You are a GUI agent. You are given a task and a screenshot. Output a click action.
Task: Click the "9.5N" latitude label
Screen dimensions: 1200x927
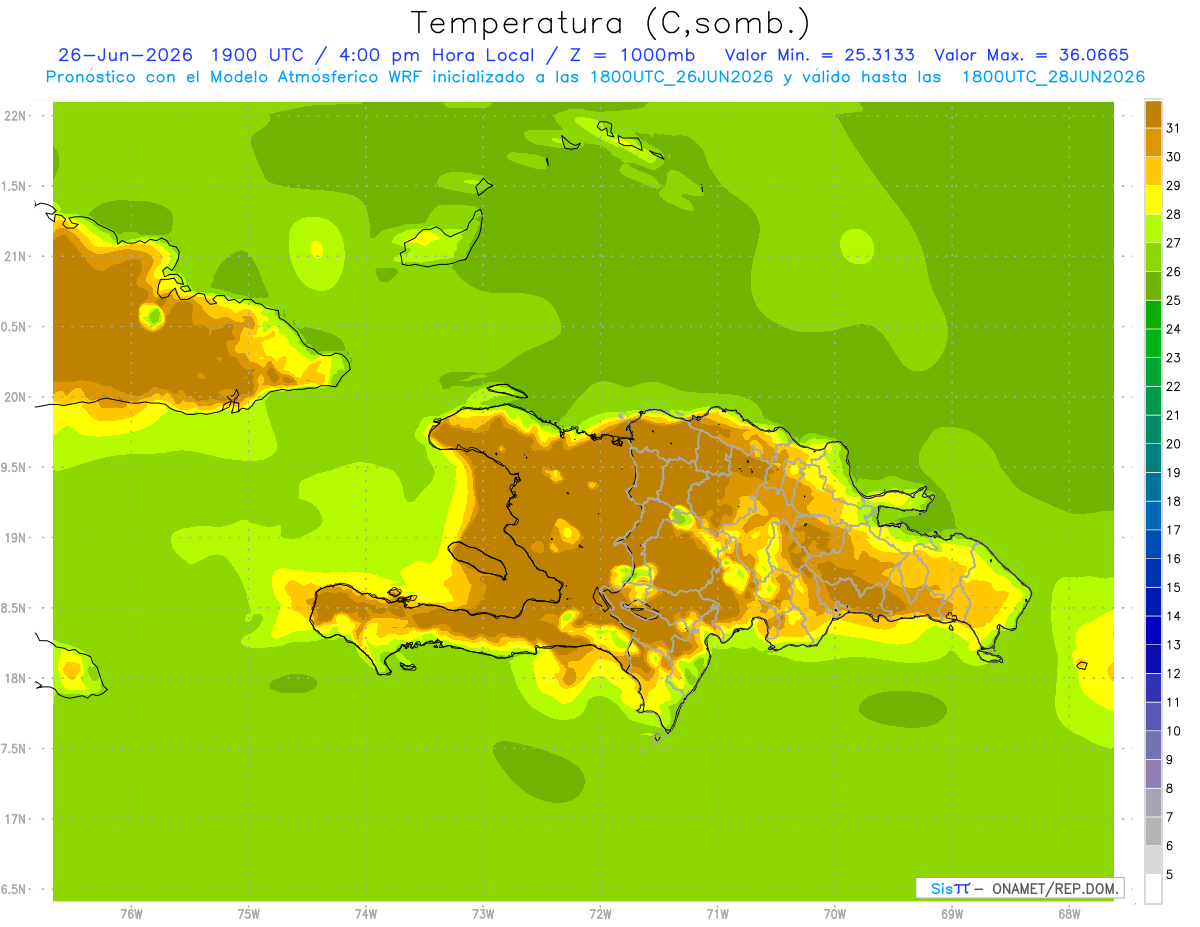14,467
